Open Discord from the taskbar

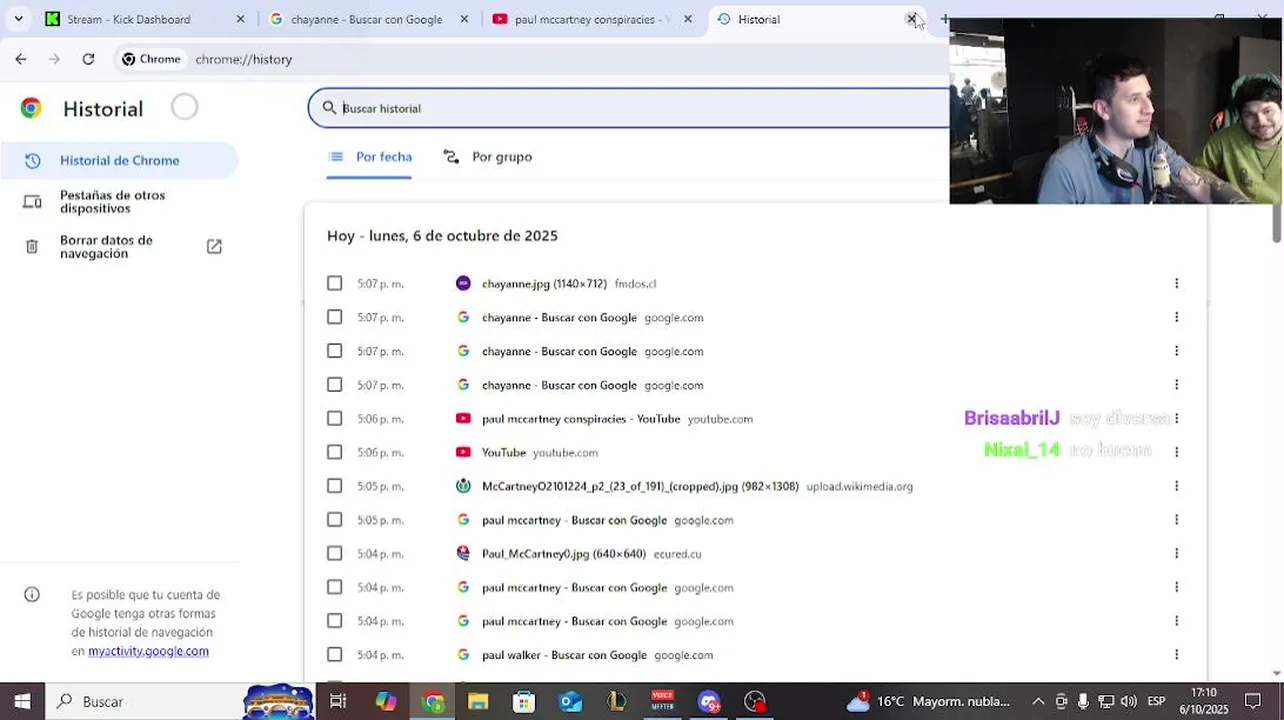tap(709, 701)
